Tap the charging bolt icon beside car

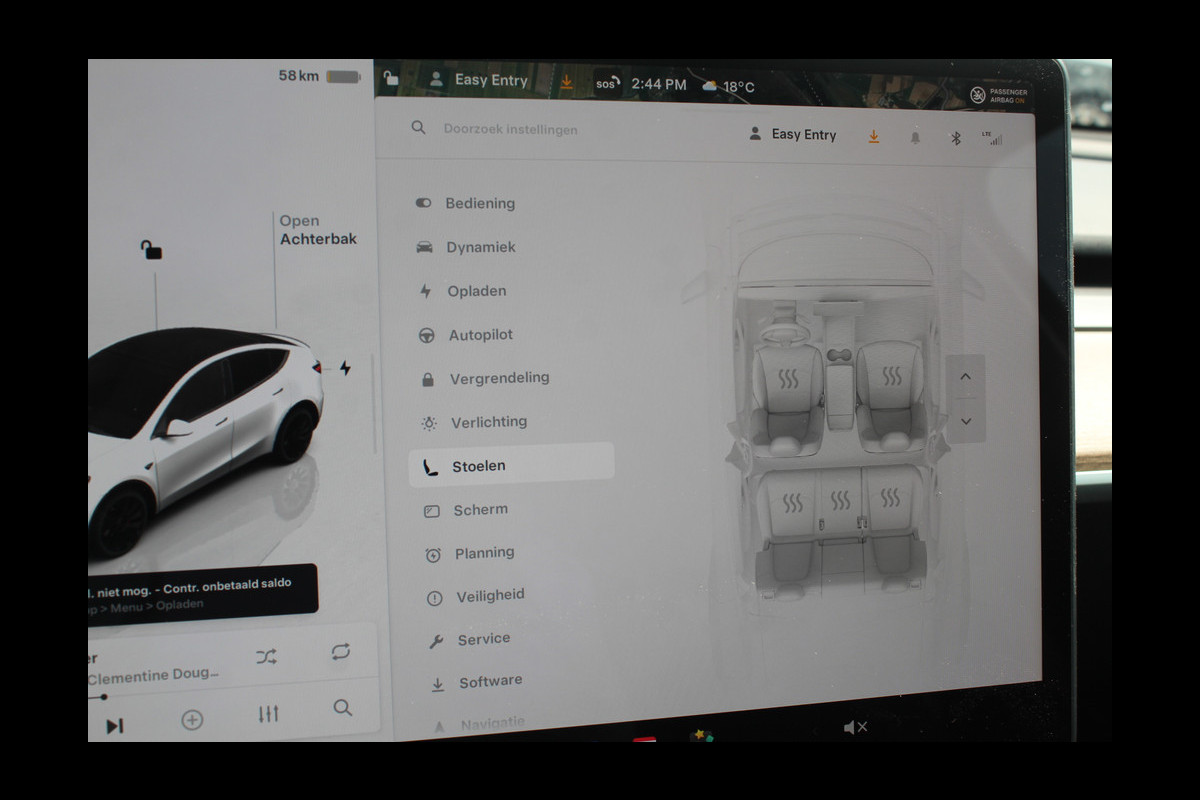(345, 368)
